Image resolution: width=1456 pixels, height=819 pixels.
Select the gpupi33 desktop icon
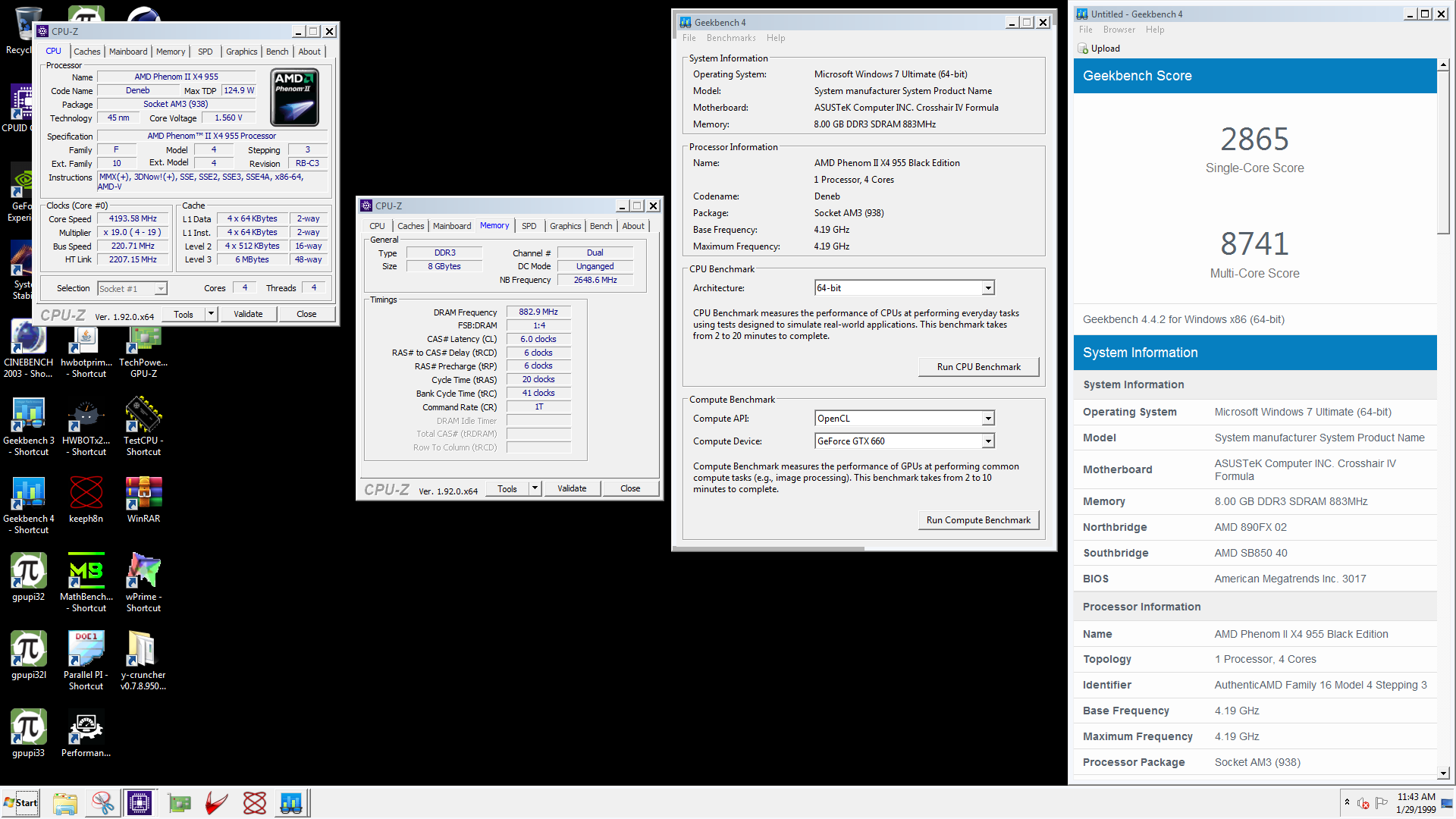[28, 733]
